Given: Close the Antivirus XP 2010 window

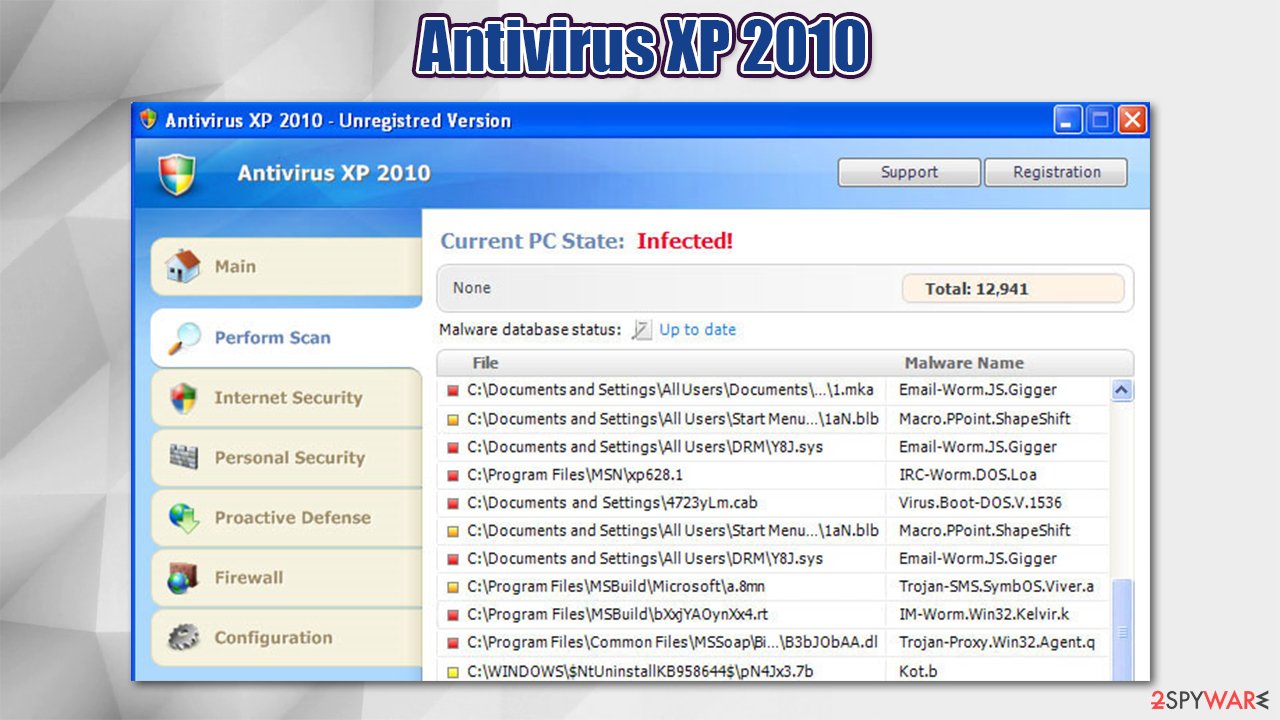Looking at the screenshot, I should point(1132,121).
